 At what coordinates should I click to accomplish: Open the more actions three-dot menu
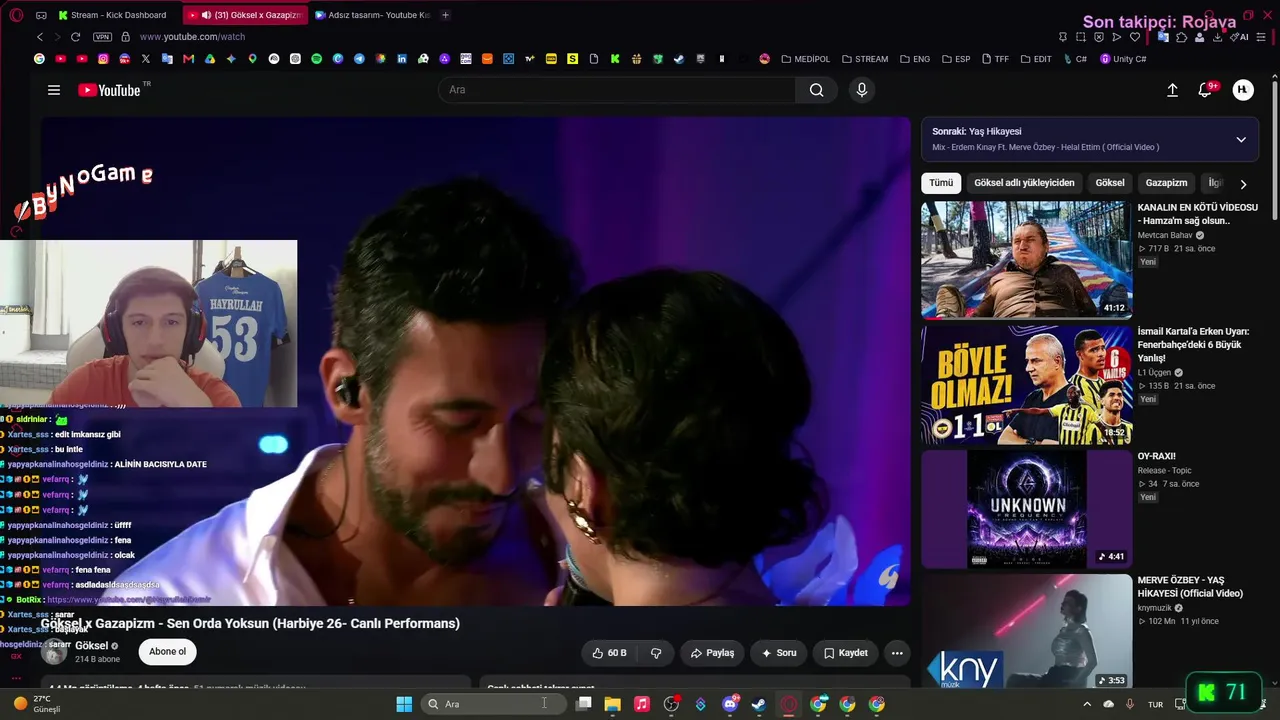pos(897,653)
